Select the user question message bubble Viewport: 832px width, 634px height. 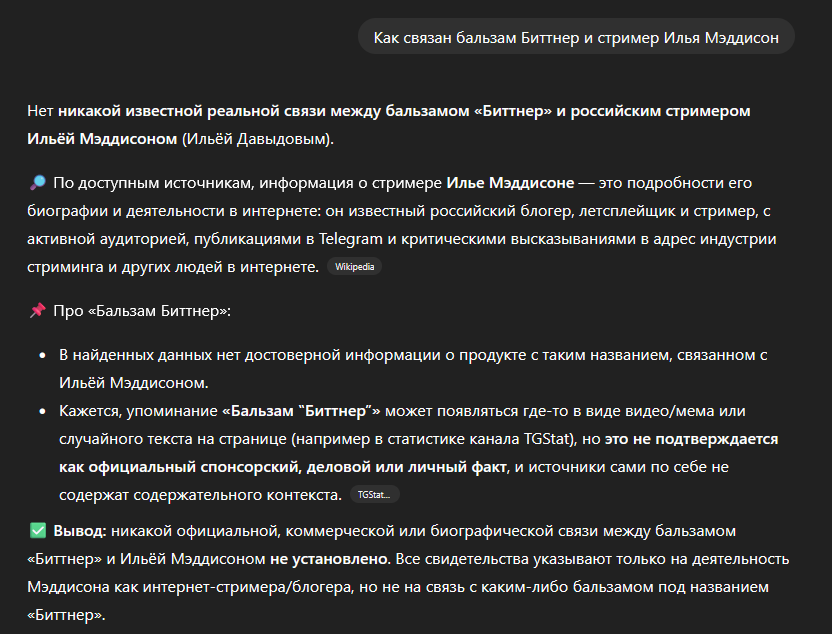click(x=577, y=38)
